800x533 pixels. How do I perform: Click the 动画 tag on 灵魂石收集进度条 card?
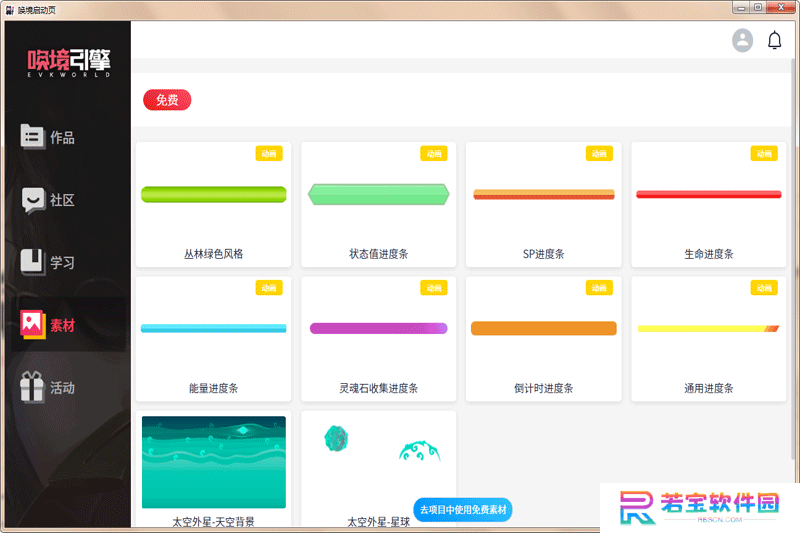[x=434, y=288]
